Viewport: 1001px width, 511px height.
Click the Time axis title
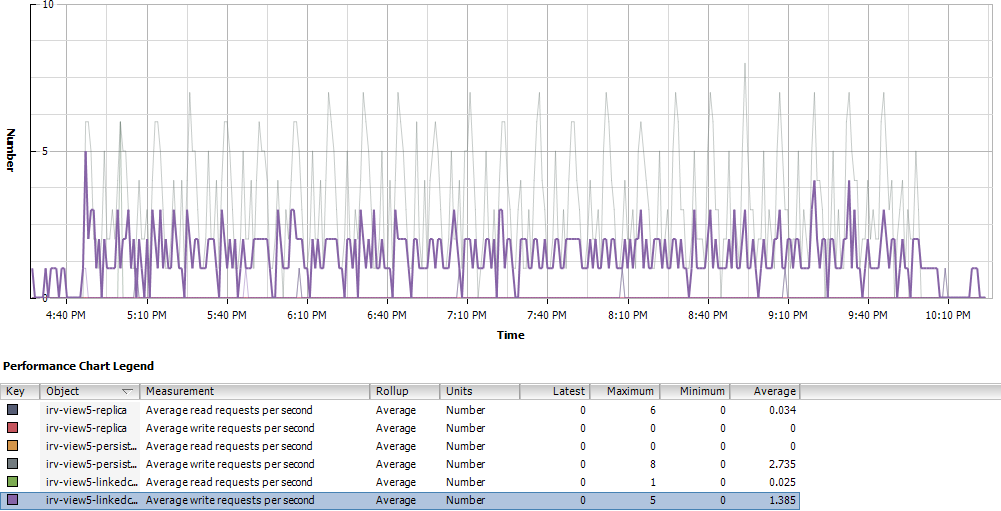511,335
